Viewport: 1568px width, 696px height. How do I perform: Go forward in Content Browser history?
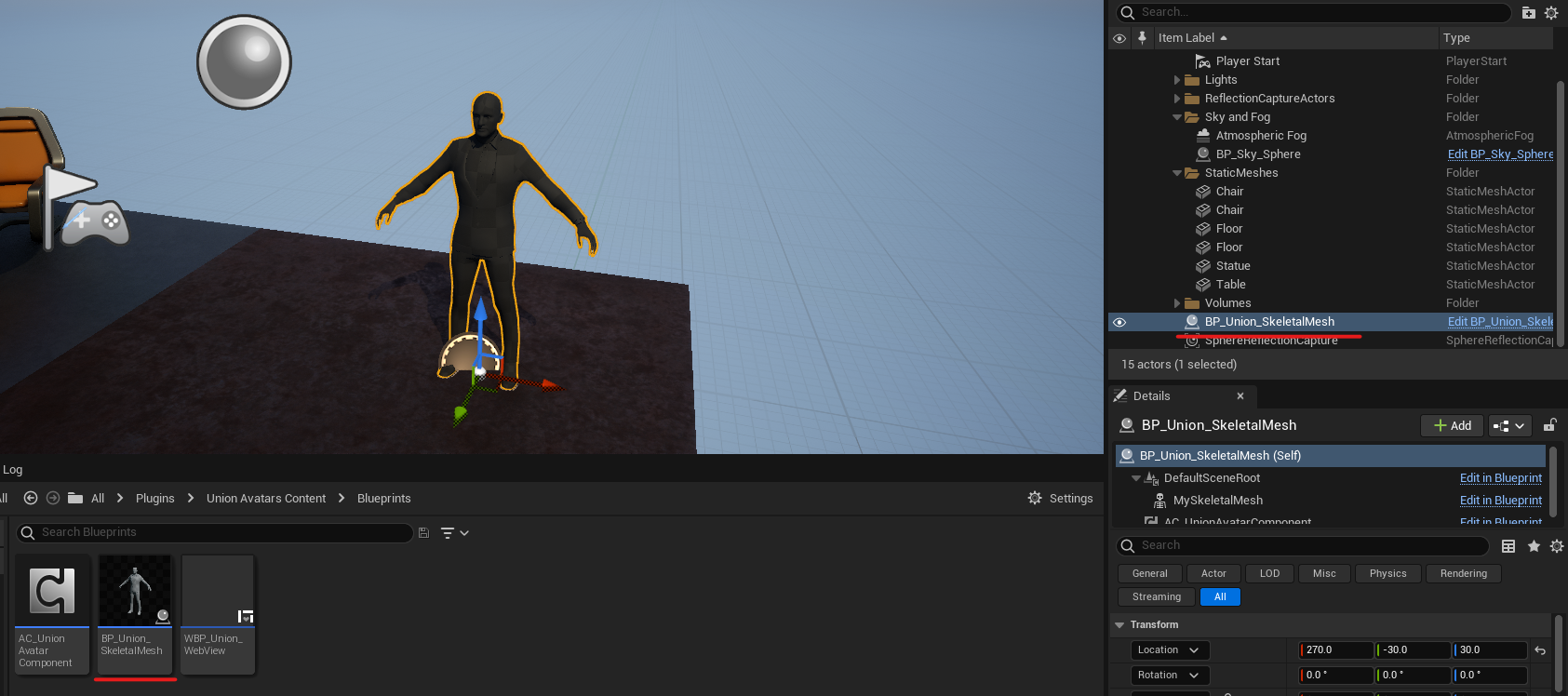(53, 498)
